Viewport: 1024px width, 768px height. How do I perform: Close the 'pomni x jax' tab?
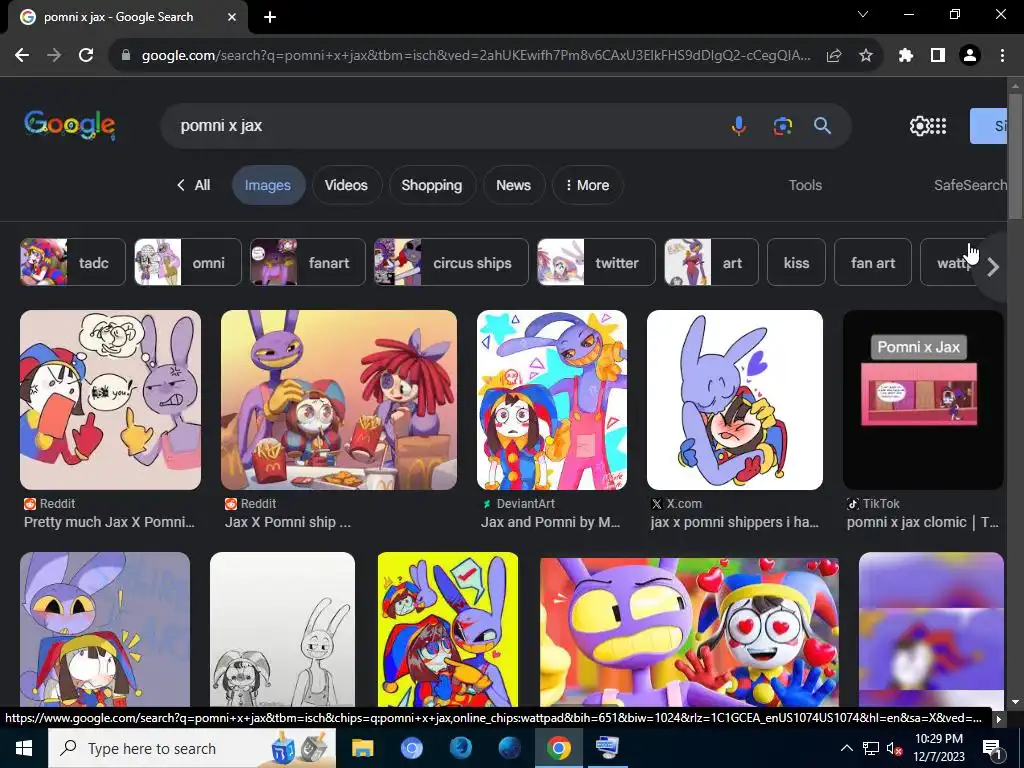232,17
